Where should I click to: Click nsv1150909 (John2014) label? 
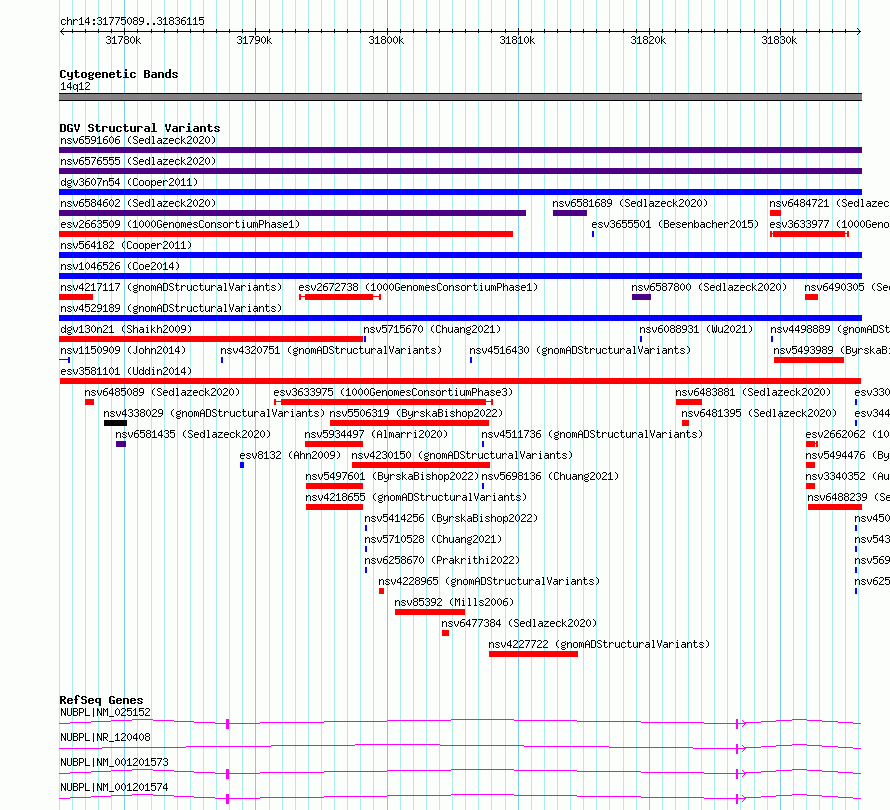(x=123, y=350)
